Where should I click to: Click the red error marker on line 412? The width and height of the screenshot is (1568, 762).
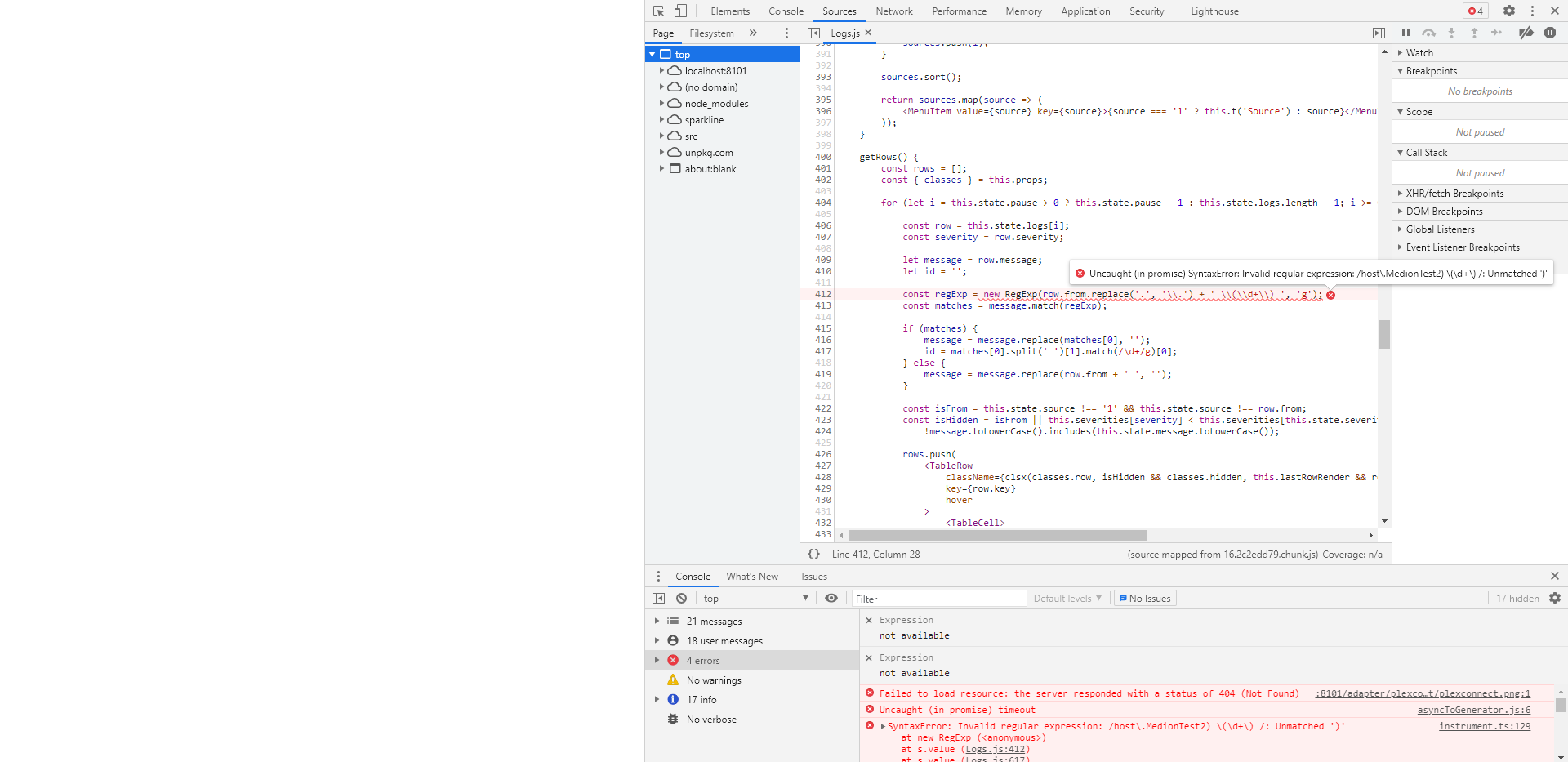[x=1330, y=295]
